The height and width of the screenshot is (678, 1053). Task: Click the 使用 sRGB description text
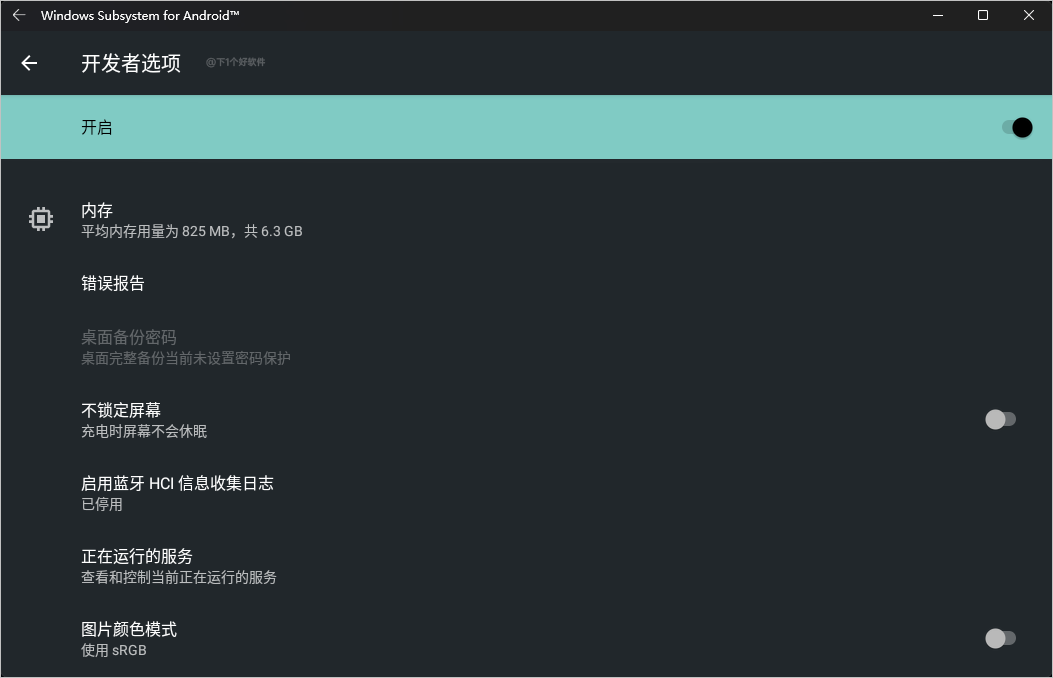[x=114, y=650]
